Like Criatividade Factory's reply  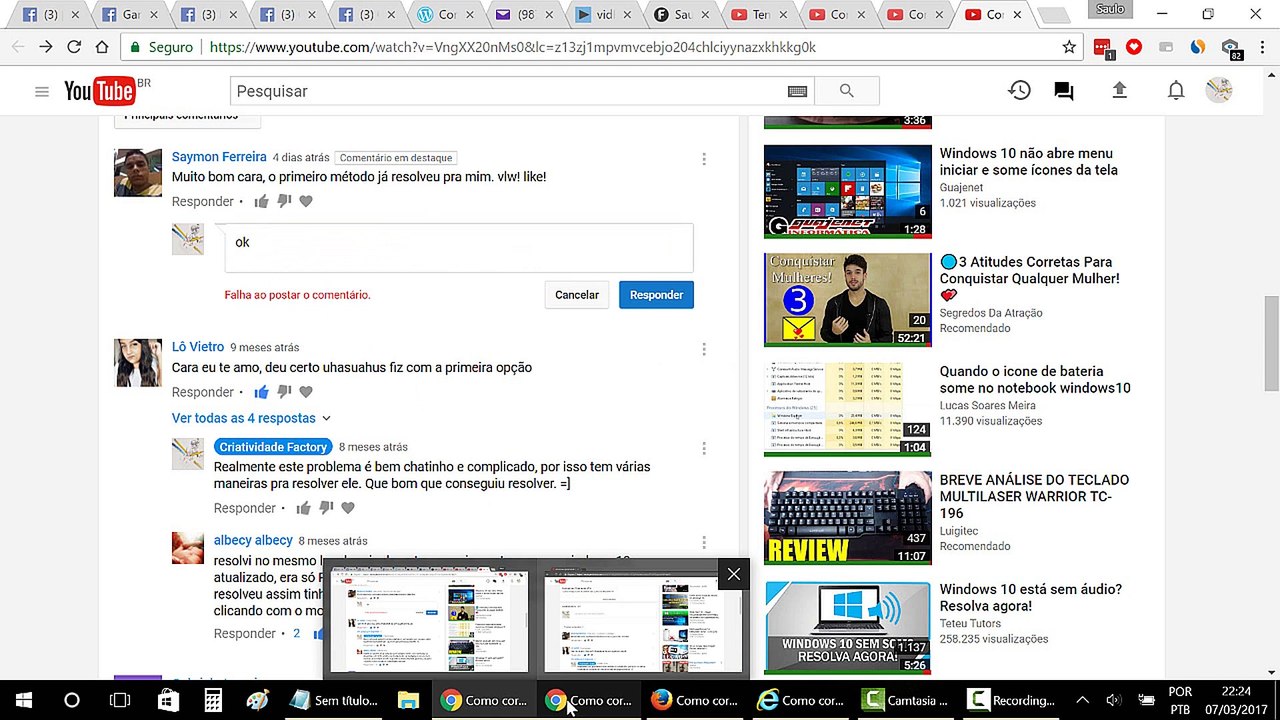(303, 508)
